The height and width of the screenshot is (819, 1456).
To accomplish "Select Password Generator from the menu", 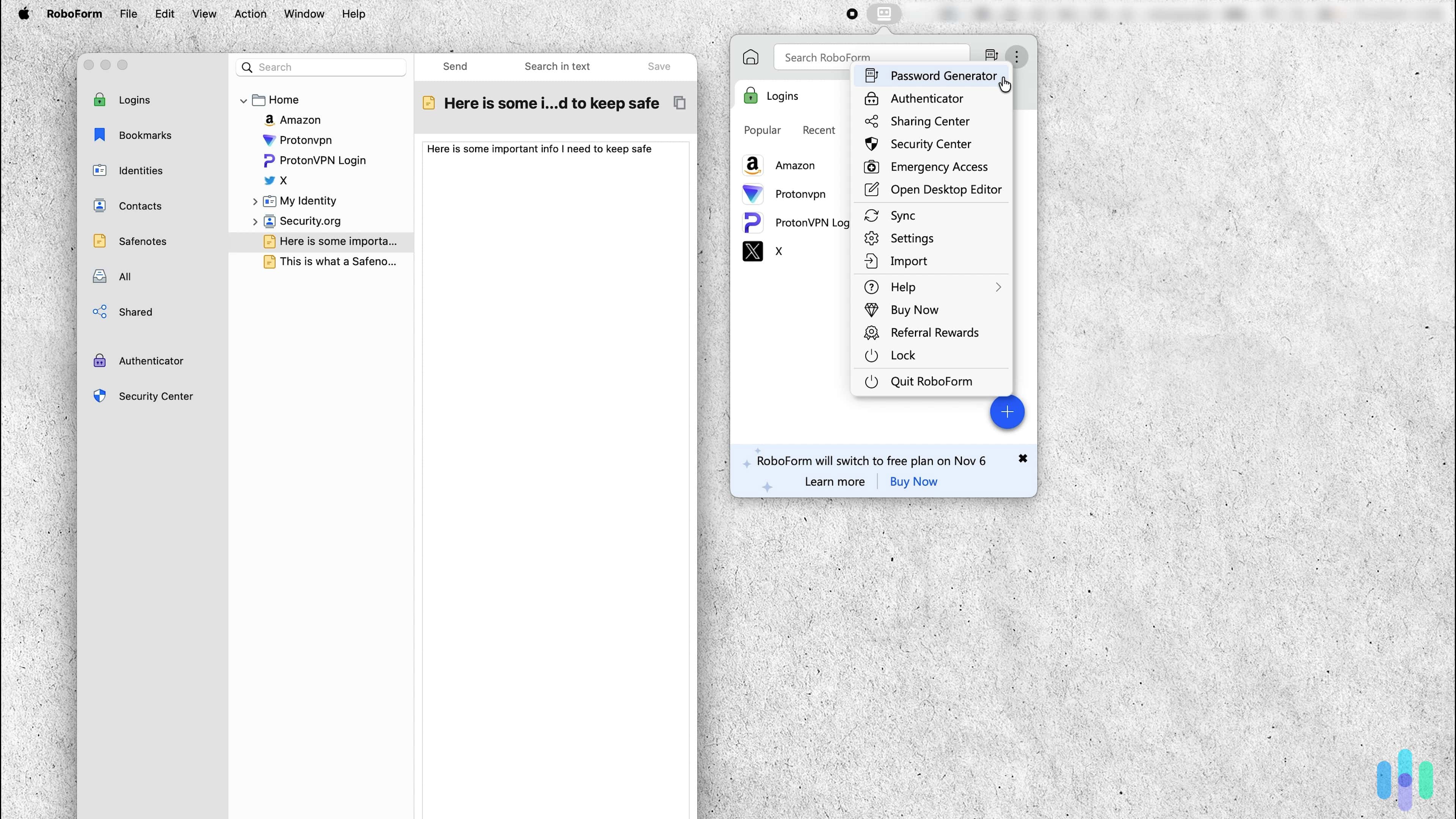I will (x=943, y=76).
